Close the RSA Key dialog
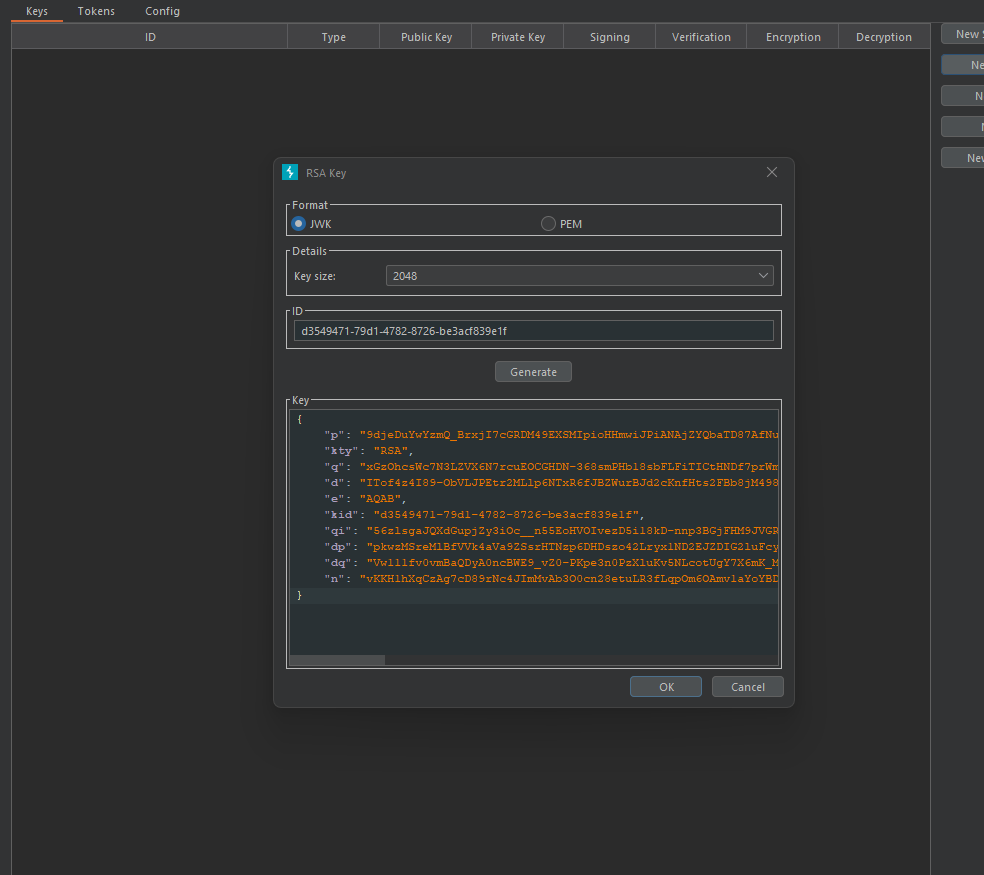984x875 pixels. point(772,172)
